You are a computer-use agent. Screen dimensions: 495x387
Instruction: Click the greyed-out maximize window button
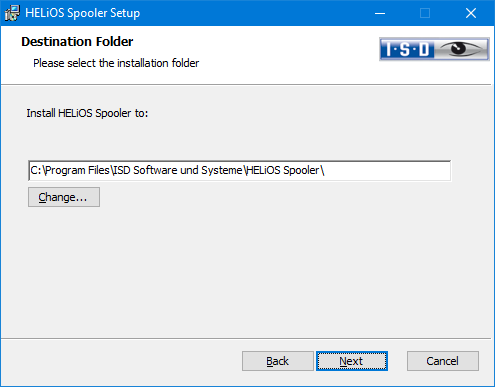pos(425,13)
